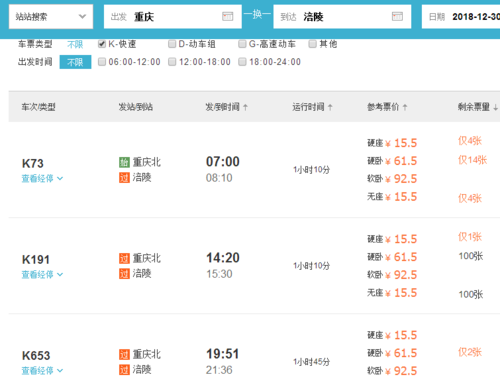This screenshot has height=383, width=500.
Task: Click the 21:36 arrival time of K653
Action: [x=219, y=370]
